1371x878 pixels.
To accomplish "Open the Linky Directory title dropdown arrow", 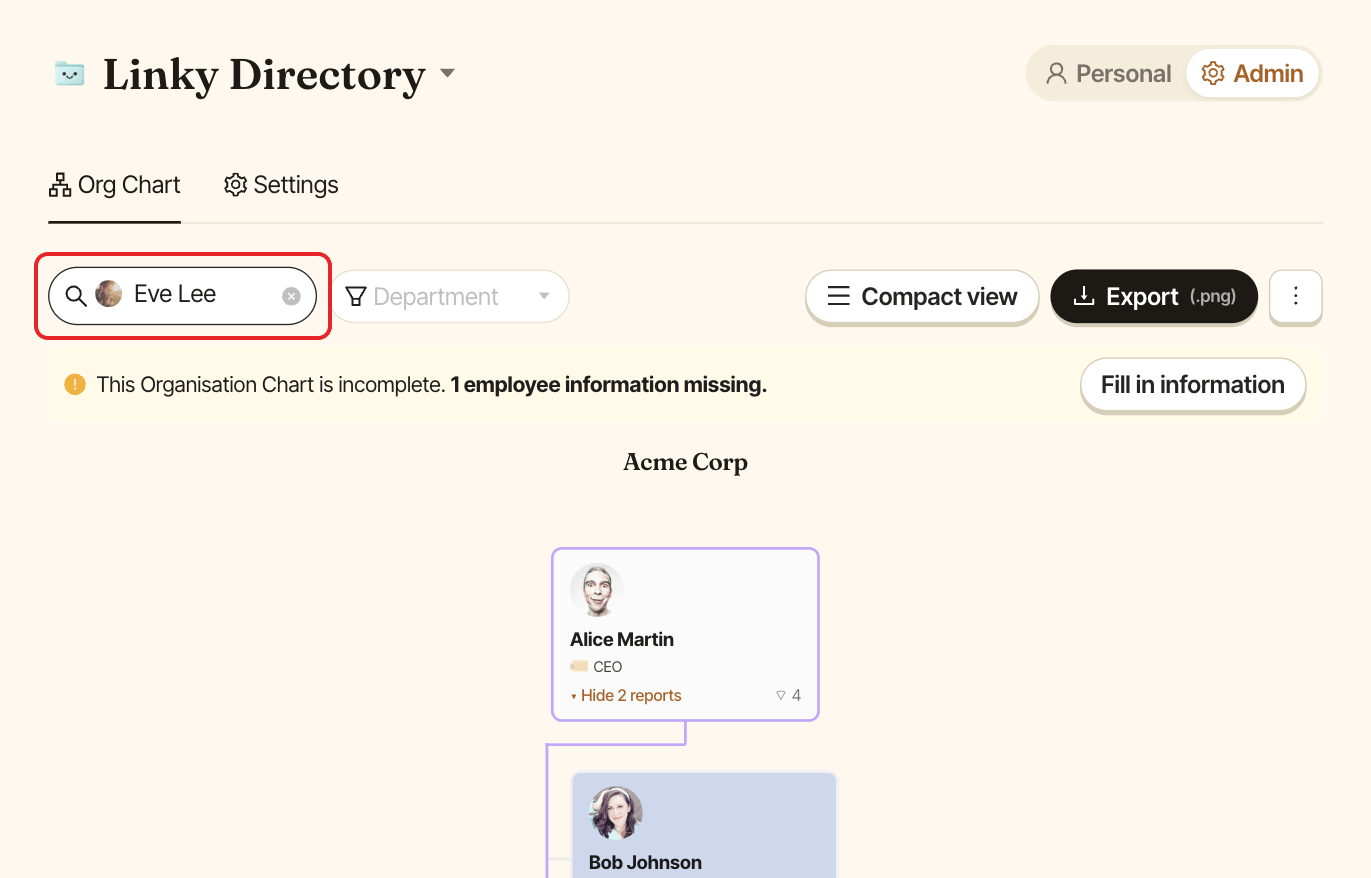I will [448, 73].
